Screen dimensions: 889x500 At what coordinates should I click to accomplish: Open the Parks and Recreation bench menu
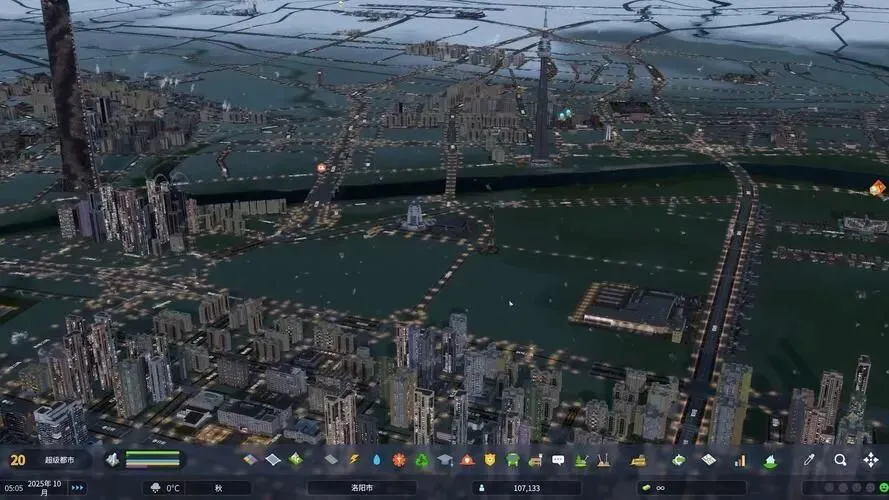[x=535, y=460]
